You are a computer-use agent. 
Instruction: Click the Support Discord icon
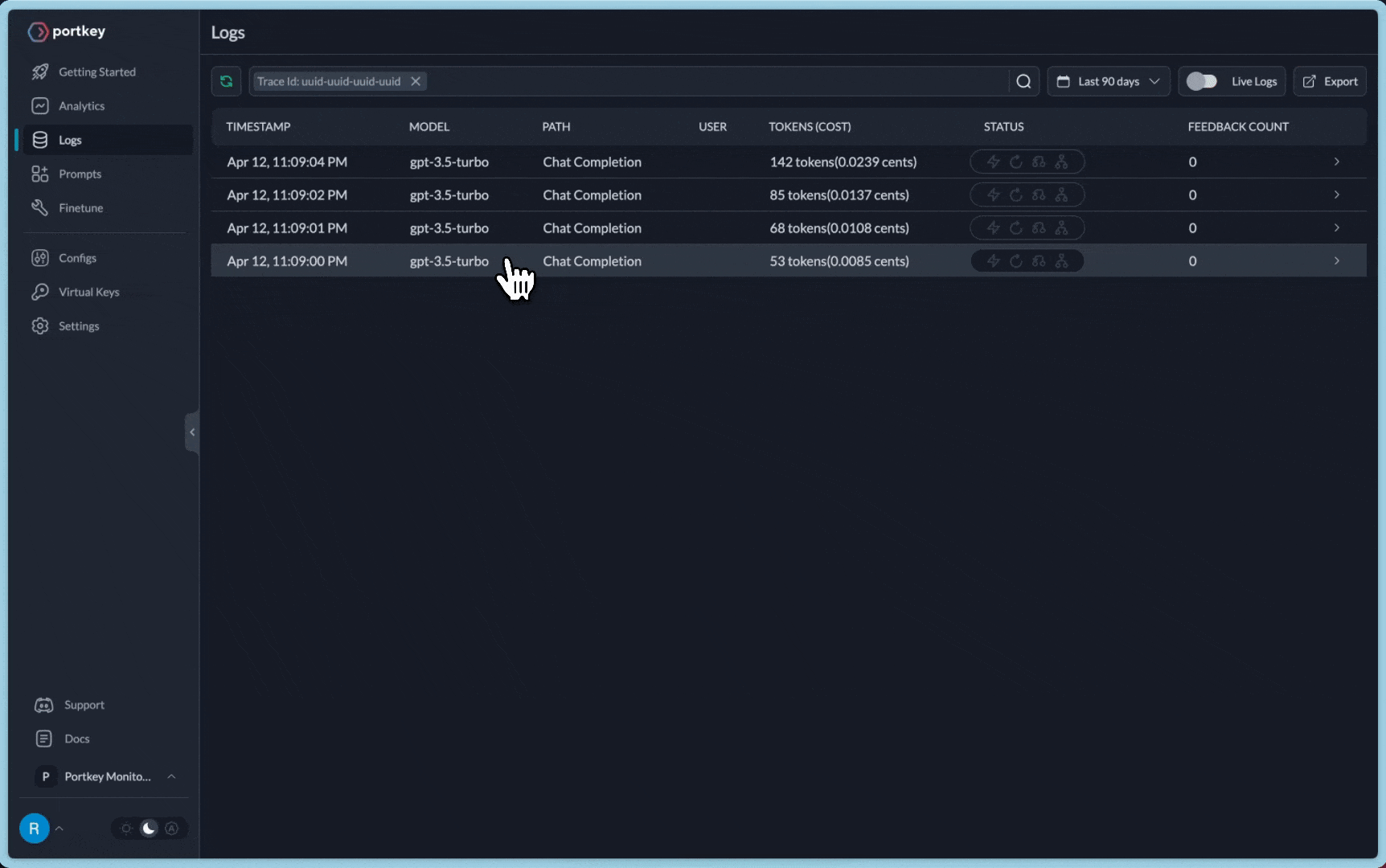pos(43,705)
